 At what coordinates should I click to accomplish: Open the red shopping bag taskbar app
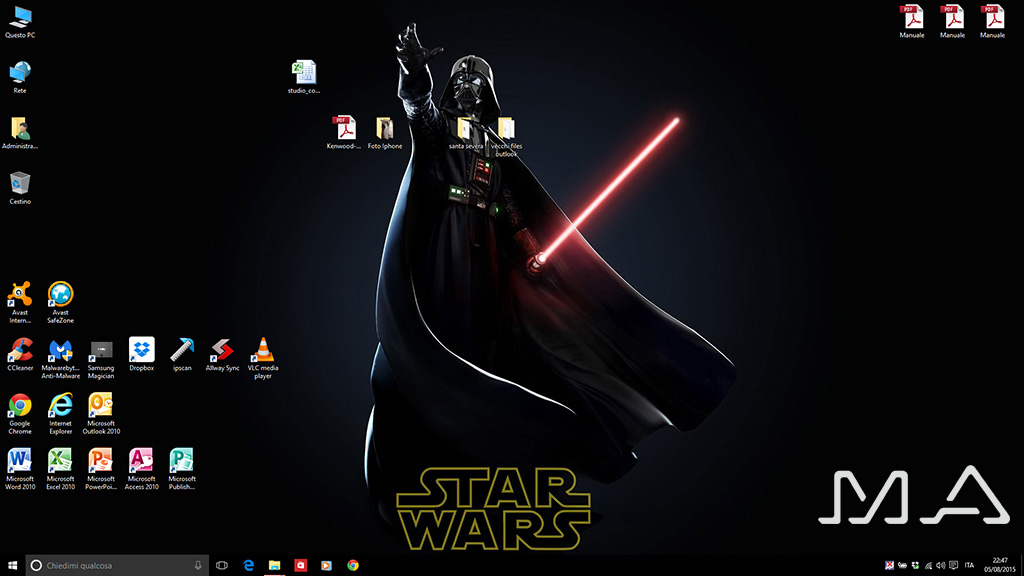(300, 566)
